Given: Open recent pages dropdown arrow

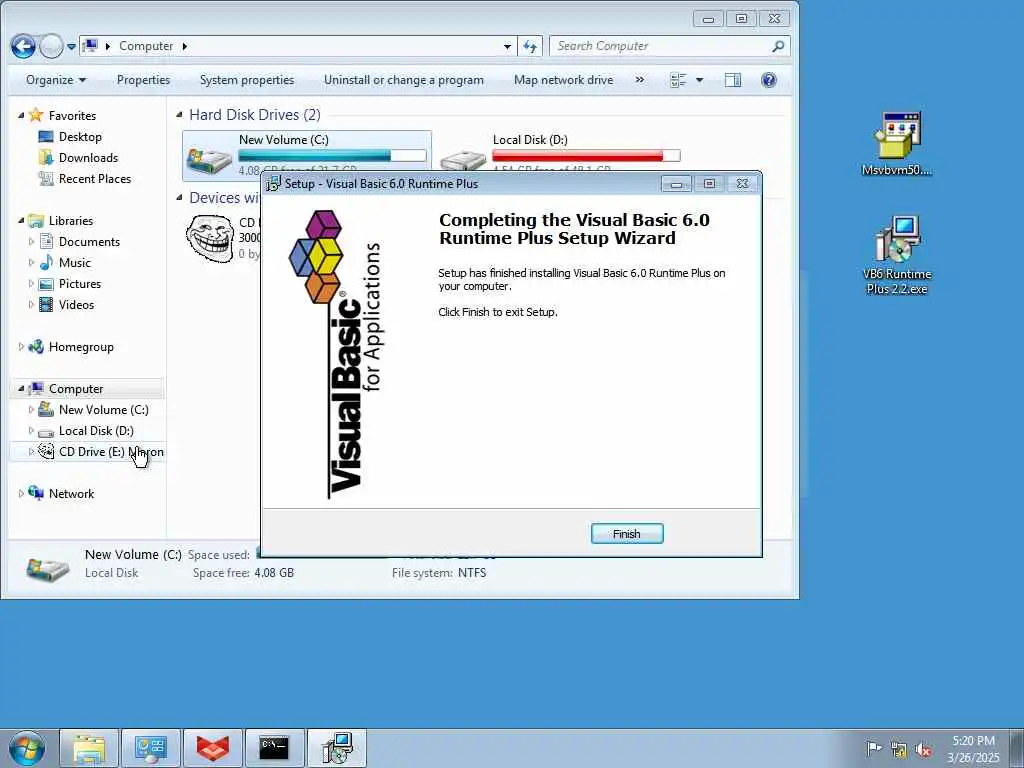Looking at the screenshot, I should (71, 47).
